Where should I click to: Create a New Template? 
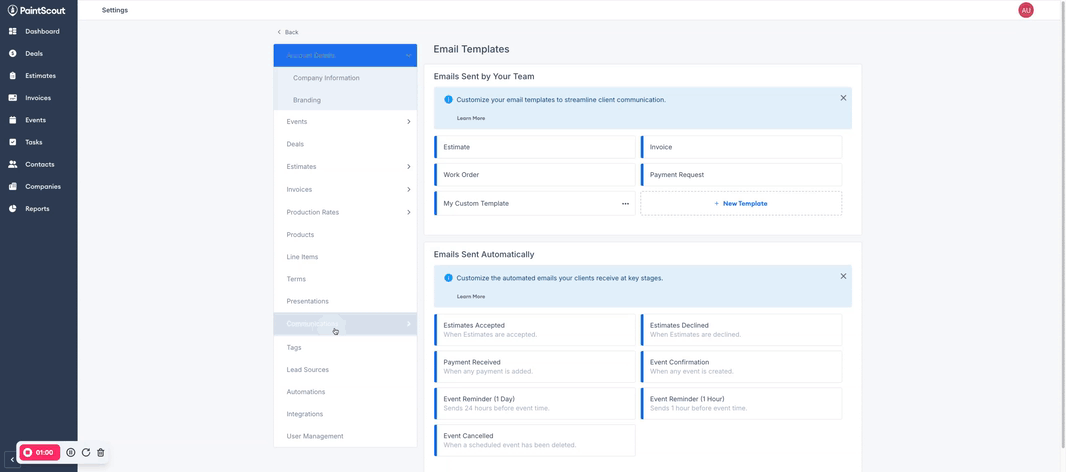click(x=741, y=203)
